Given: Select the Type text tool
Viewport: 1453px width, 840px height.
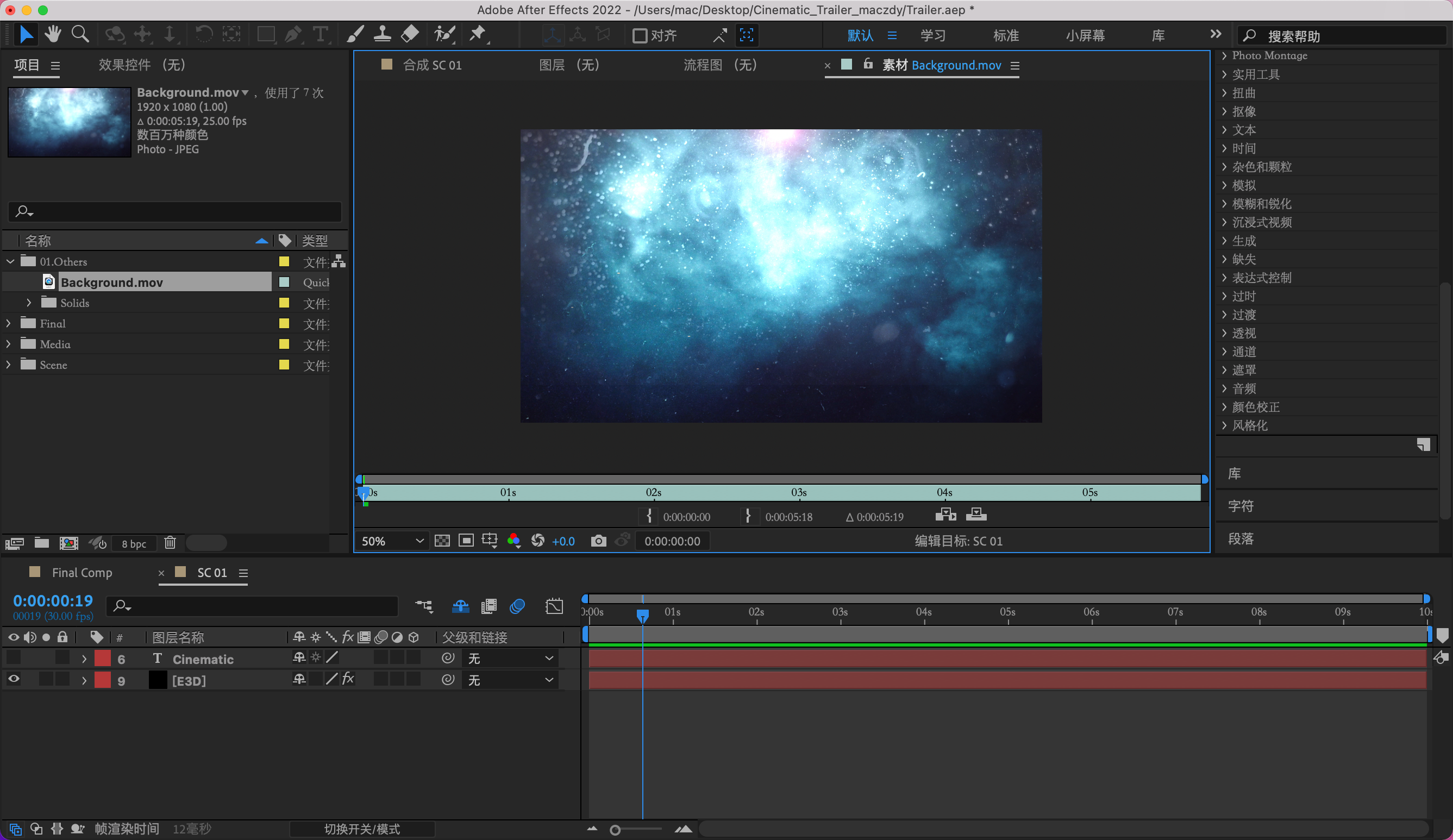Looking at the screenshot, I should coord(320,35).
